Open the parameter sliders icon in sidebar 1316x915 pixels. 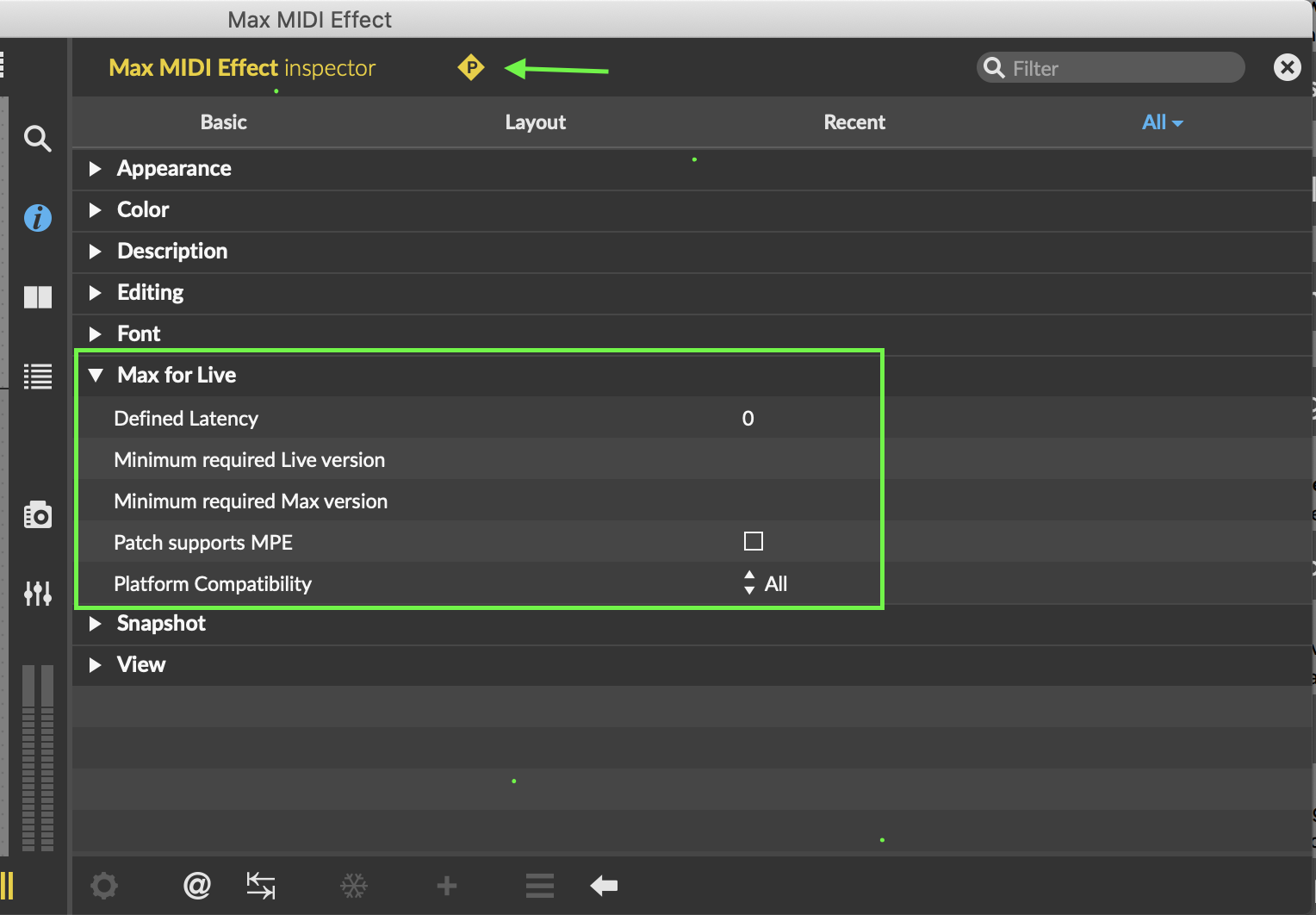37,593
